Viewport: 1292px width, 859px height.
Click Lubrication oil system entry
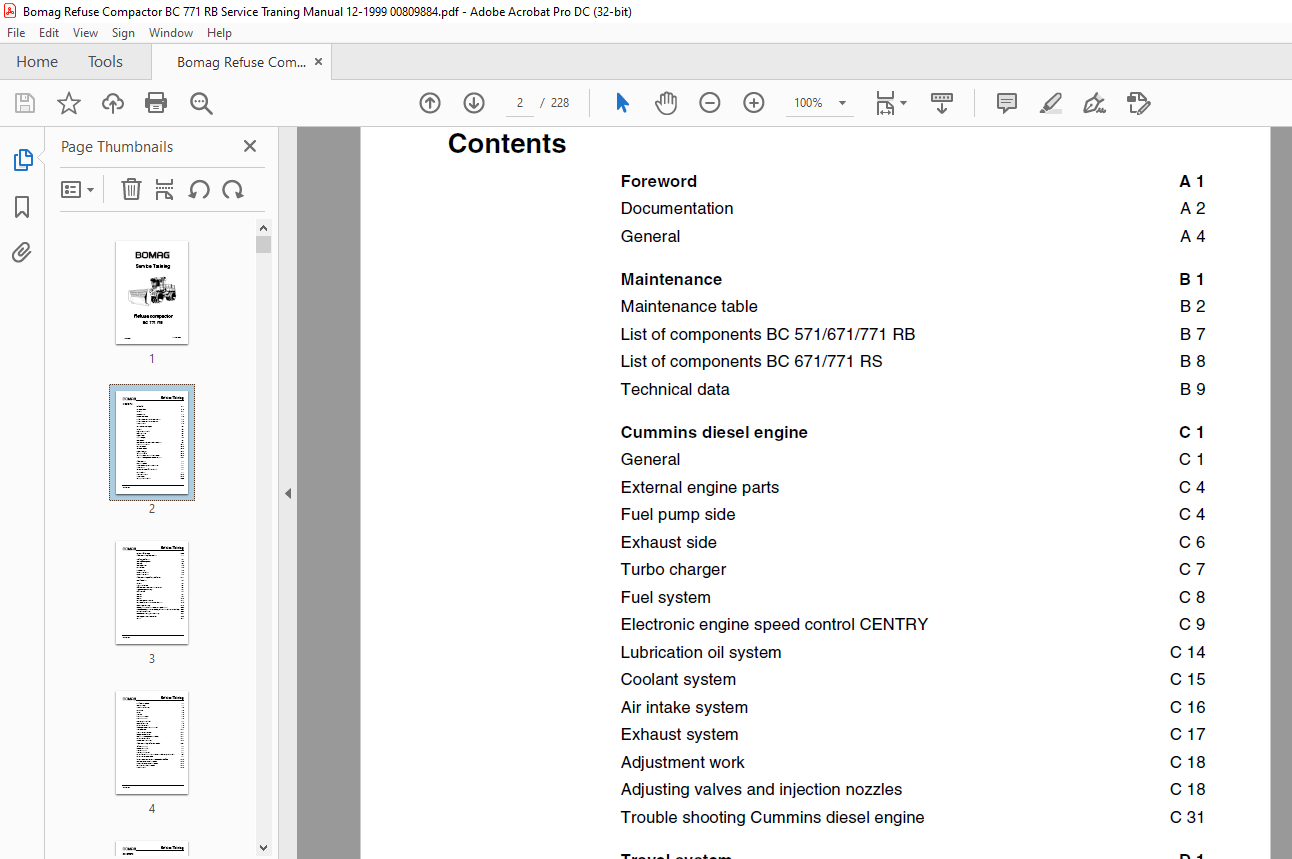click(701, 652)
